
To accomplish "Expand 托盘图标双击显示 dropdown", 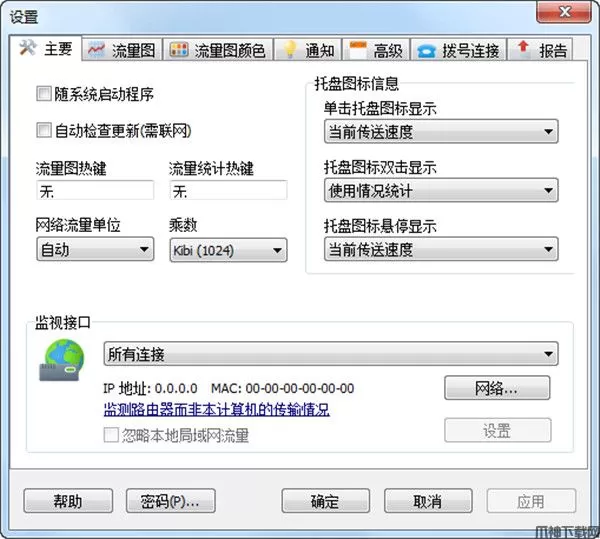I will point(441,190).
